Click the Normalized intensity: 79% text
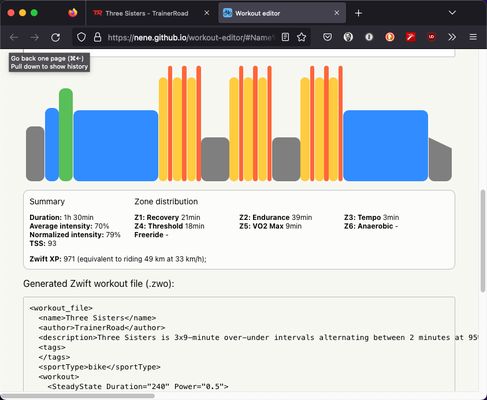 point(75,235)
